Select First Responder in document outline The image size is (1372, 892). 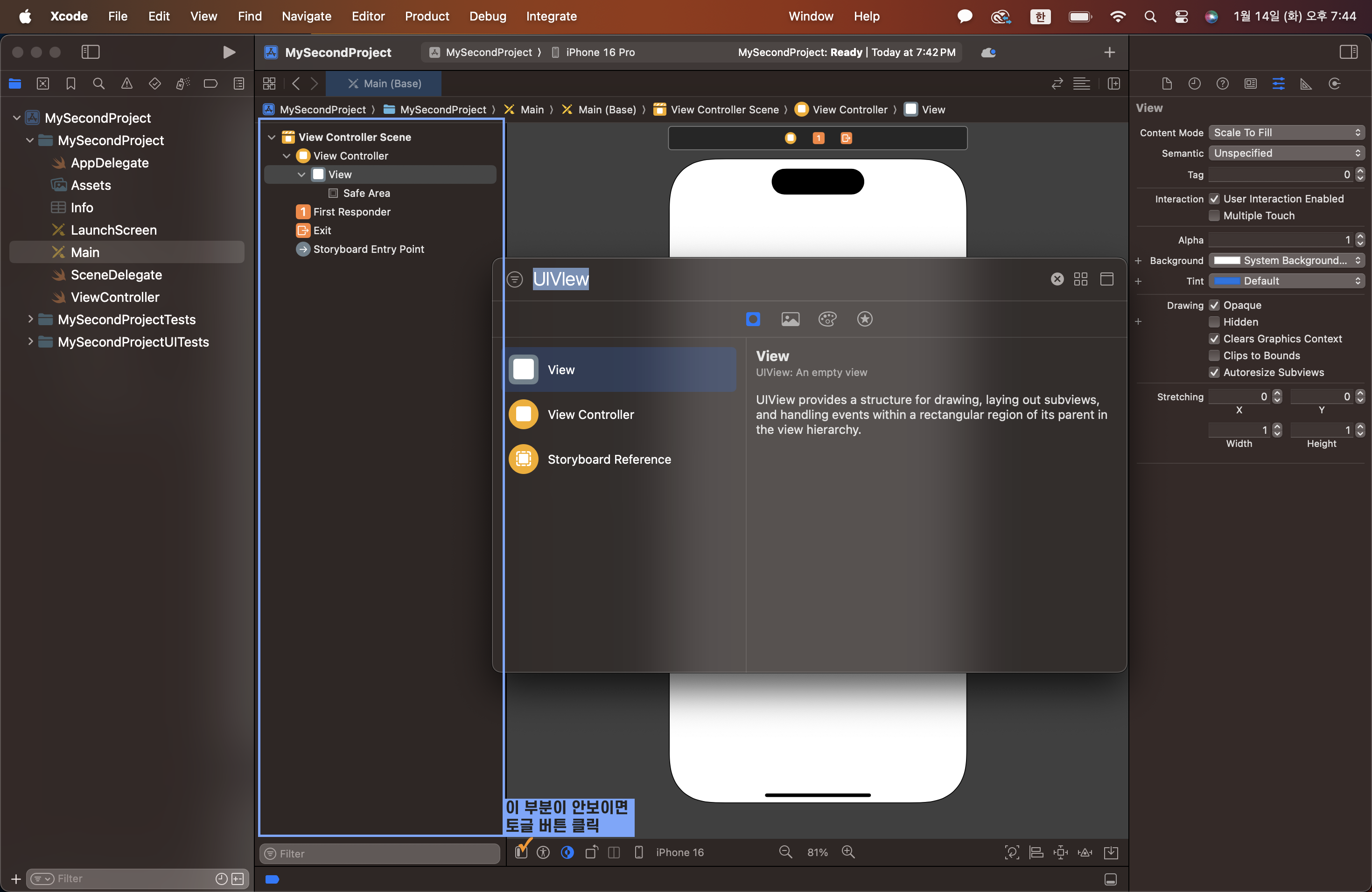tap(352, 211)
